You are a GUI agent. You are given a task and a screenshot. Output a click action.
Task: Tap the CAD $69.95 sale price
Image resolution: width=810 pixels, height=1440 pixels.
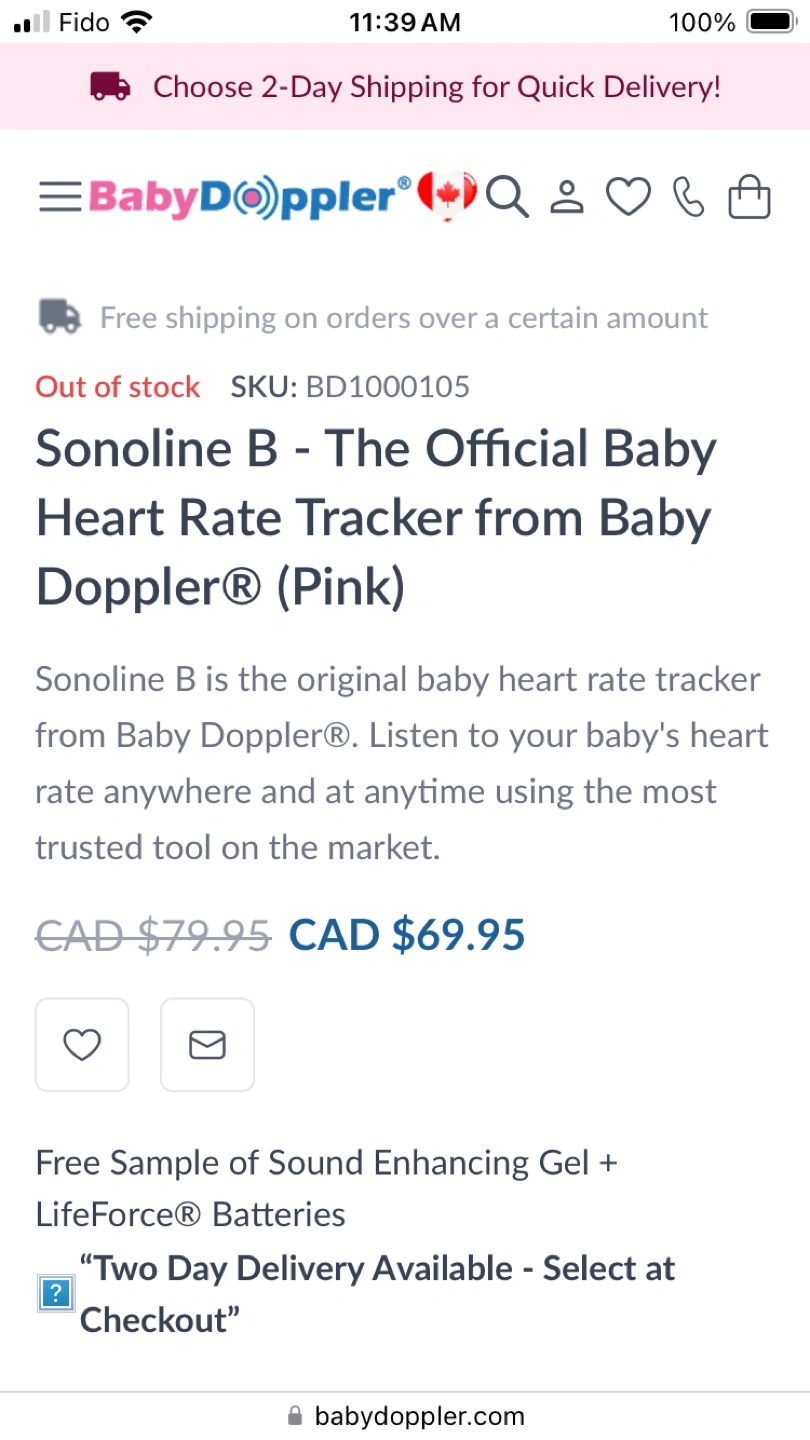[407, 934]
